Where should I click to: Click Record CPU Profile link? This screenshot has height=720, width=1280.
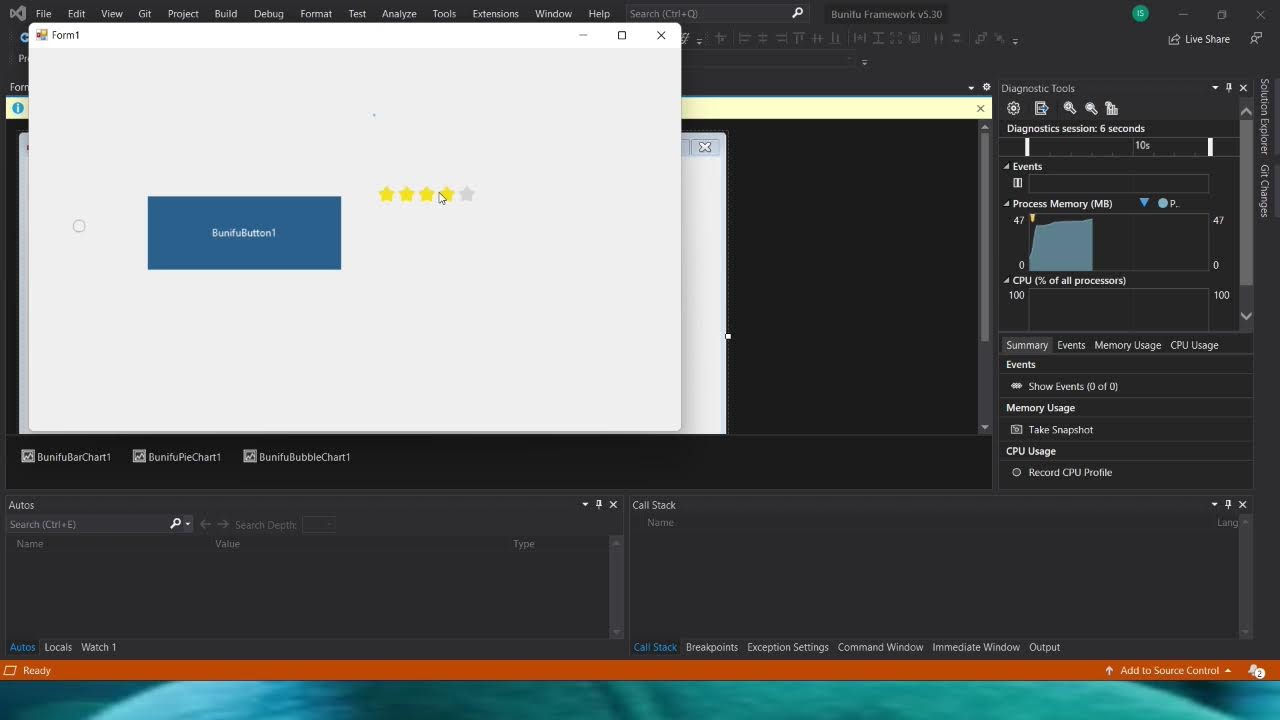click(x=1070, y=472)
